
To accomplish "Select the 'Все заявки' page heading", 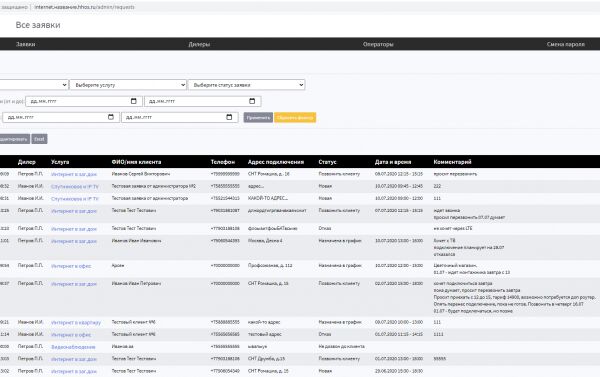I will tap(38, 25).
